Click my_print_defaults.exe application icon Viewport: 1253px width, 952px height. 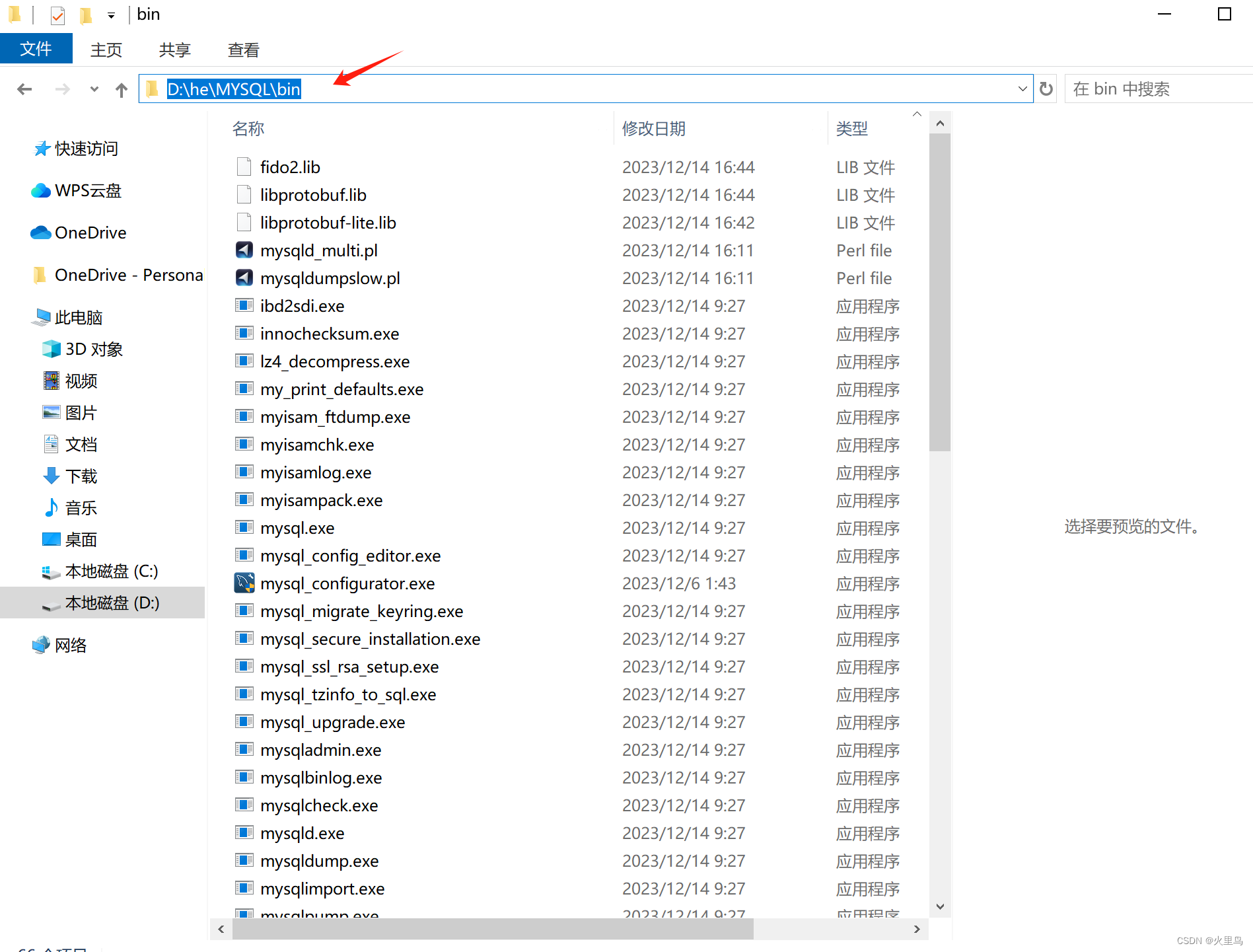(244, 388)
